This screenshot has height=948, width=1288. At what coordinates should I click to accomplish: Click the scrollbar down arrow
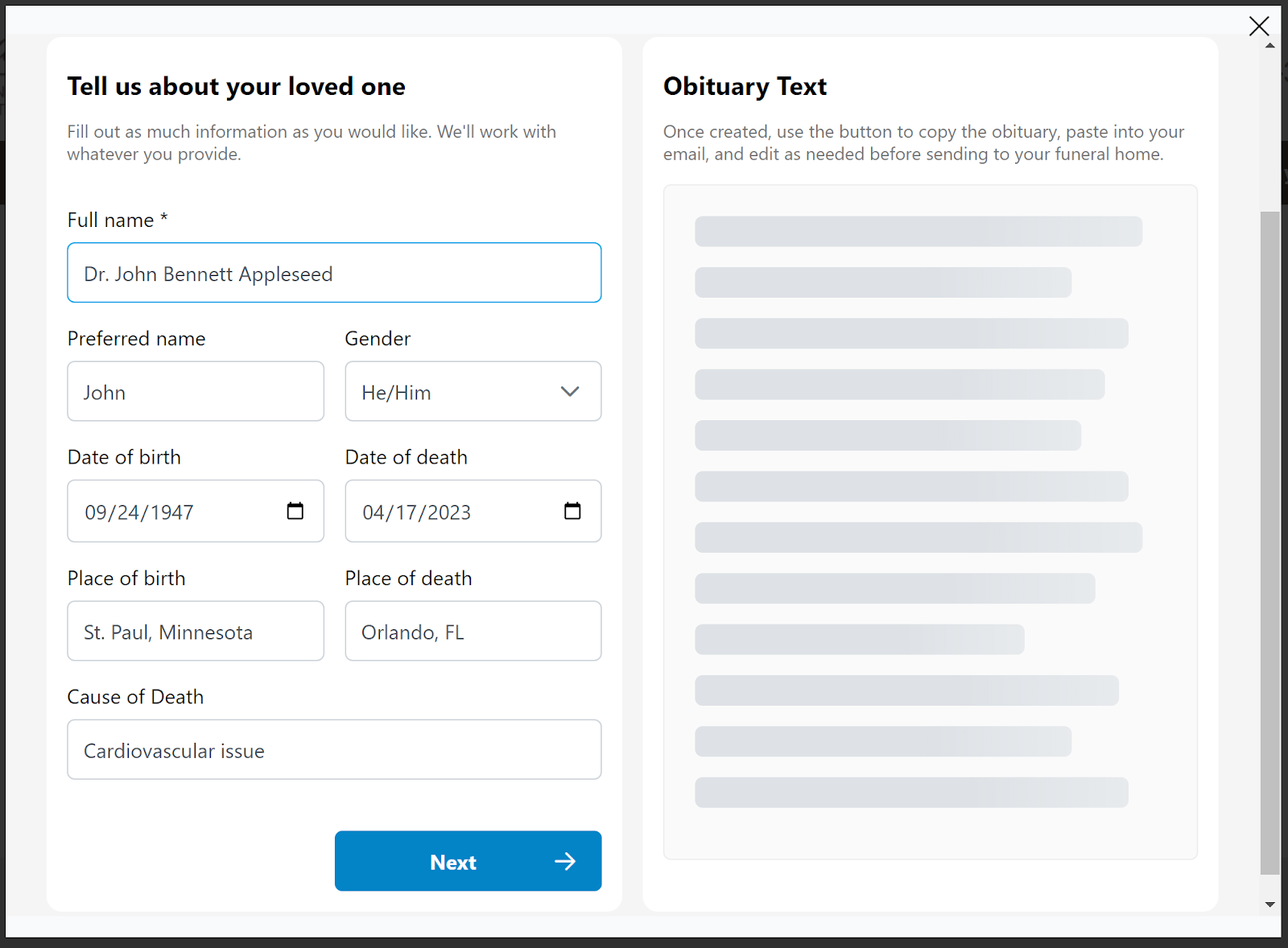click(1270, 905)
